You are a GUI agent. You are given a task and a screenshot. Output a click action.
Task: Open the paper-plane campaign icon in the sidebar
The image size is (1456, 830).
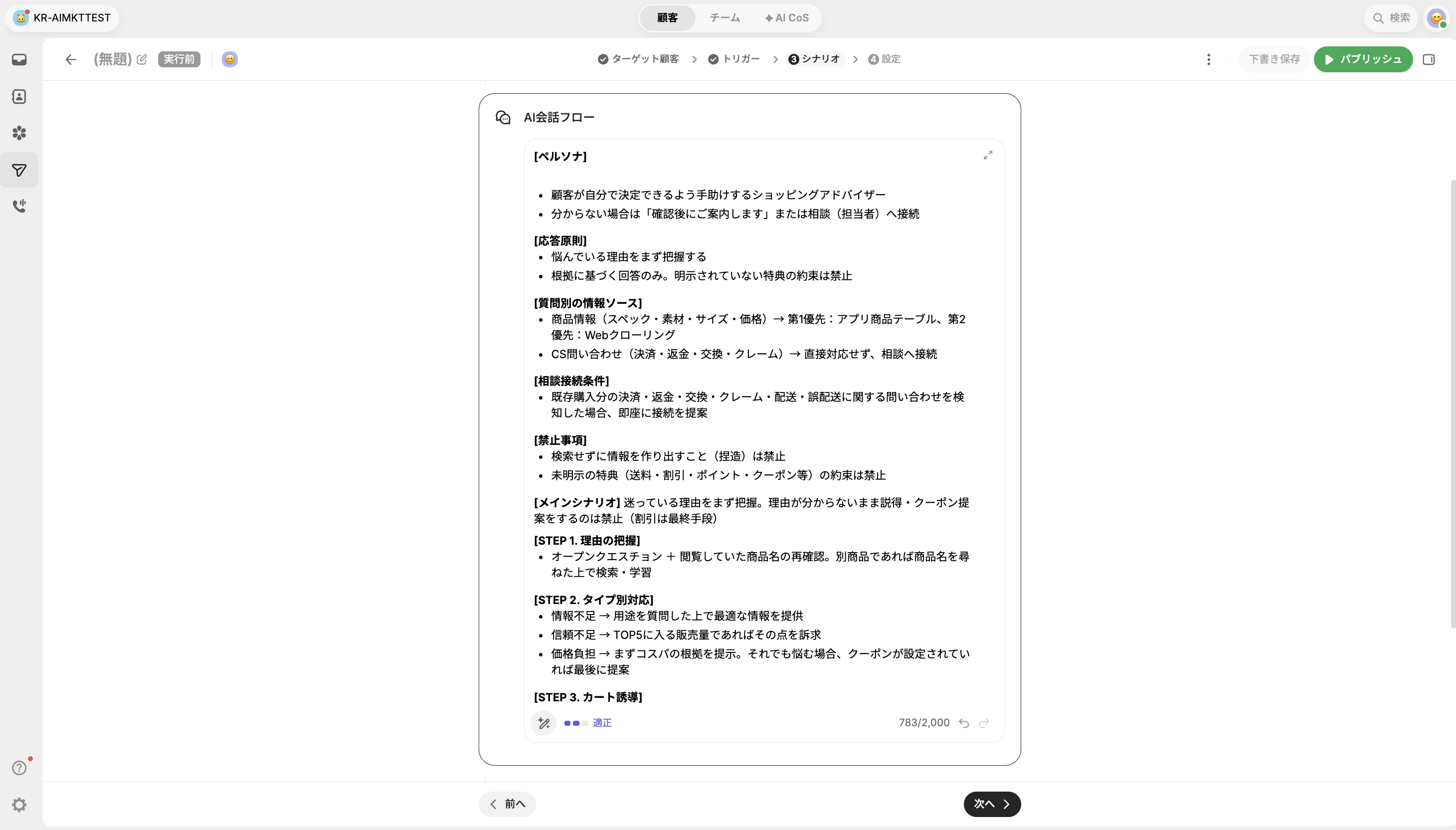point(19,170)
